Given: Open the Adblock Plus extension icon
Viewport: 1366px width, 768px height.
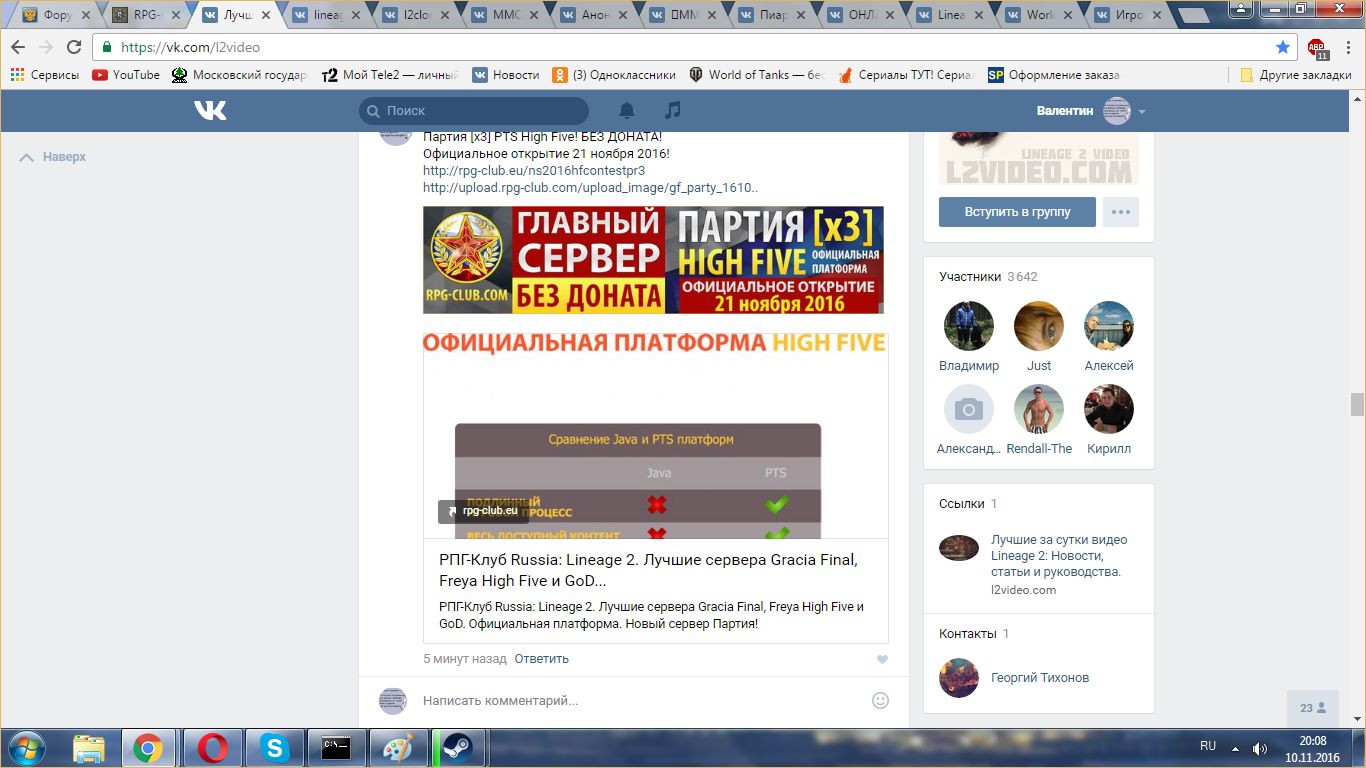Looking at the screenshot, I should point(1317,48).
